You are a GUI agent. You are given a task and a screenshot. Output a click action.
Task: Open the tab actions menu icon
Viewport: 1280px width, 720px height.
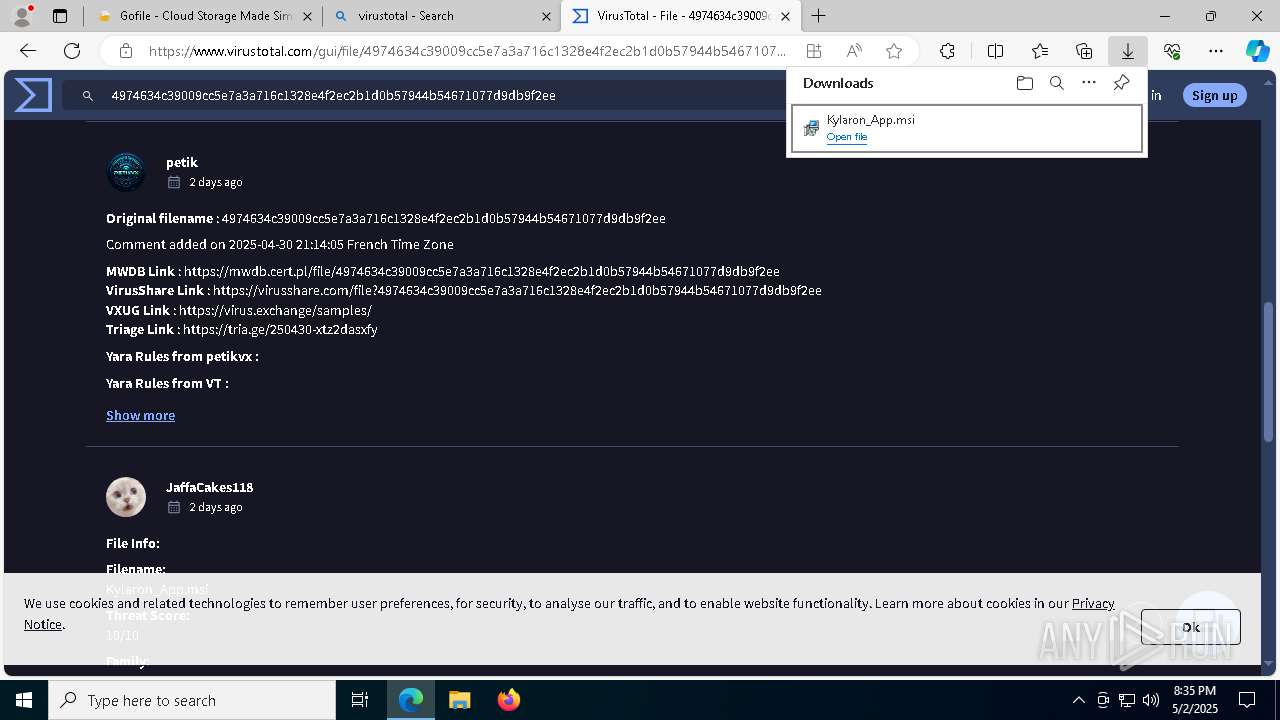(60, 16)
